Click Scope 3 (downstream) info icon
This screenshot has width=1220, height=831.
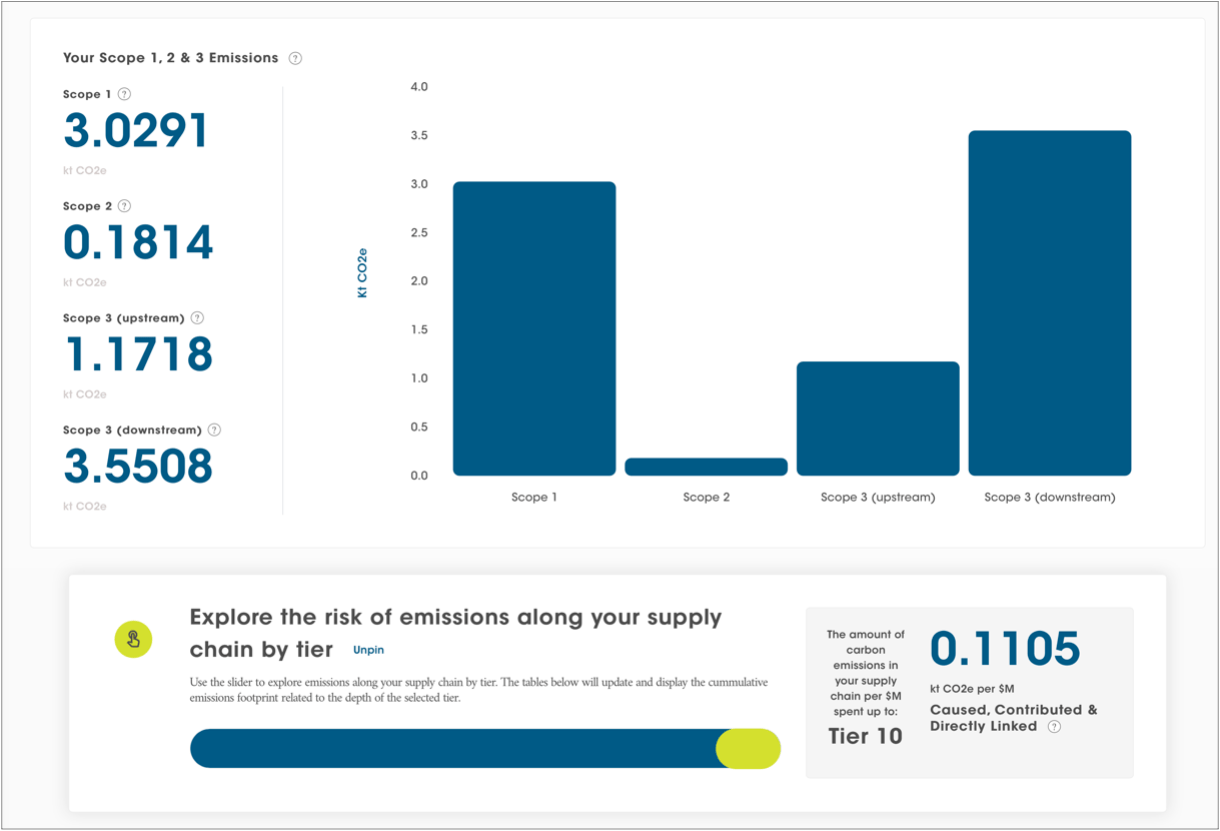click(x=214, y=430)
